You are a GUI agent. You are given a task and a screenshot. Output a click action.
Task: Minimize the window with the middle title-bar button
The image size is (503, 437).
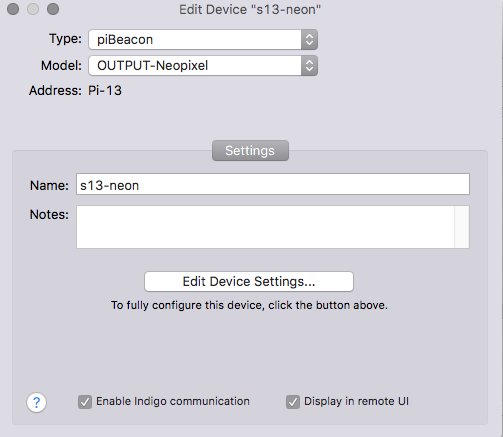pos(33,9)
